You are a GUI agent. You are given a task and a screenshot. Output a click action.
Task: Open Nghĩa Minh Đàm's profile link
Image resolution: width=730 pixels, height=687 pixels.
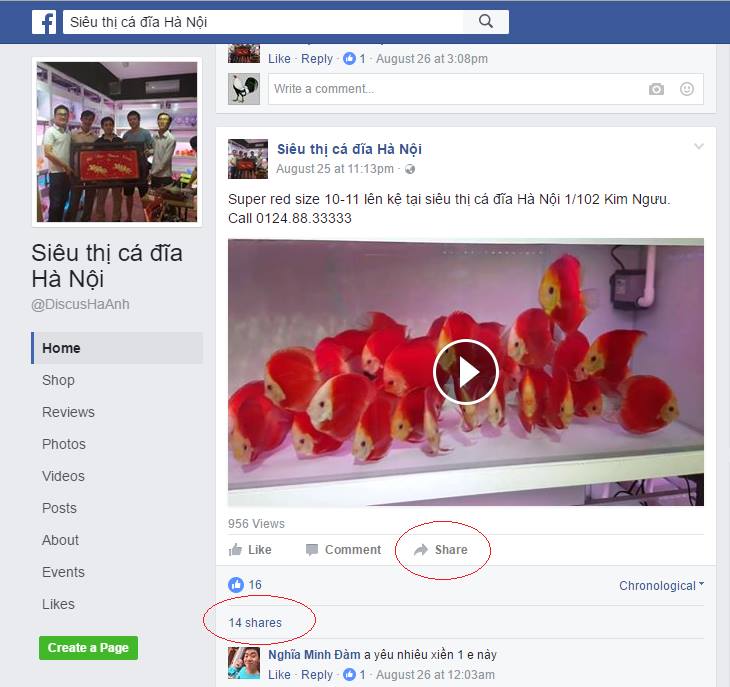coord(314,654)
